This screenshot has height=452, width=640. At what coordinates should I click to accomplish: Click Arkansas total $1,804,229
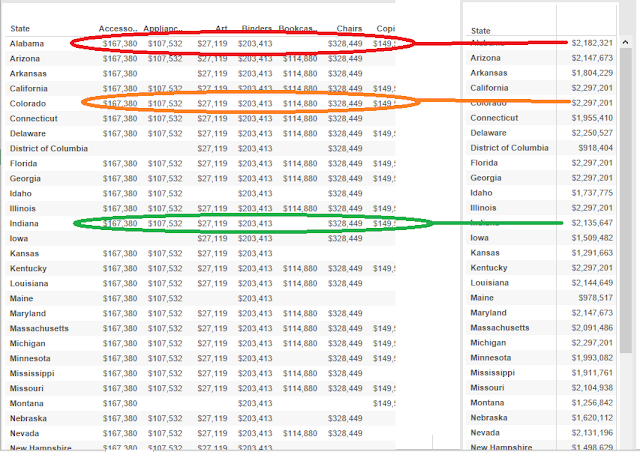tap(592, 73)
